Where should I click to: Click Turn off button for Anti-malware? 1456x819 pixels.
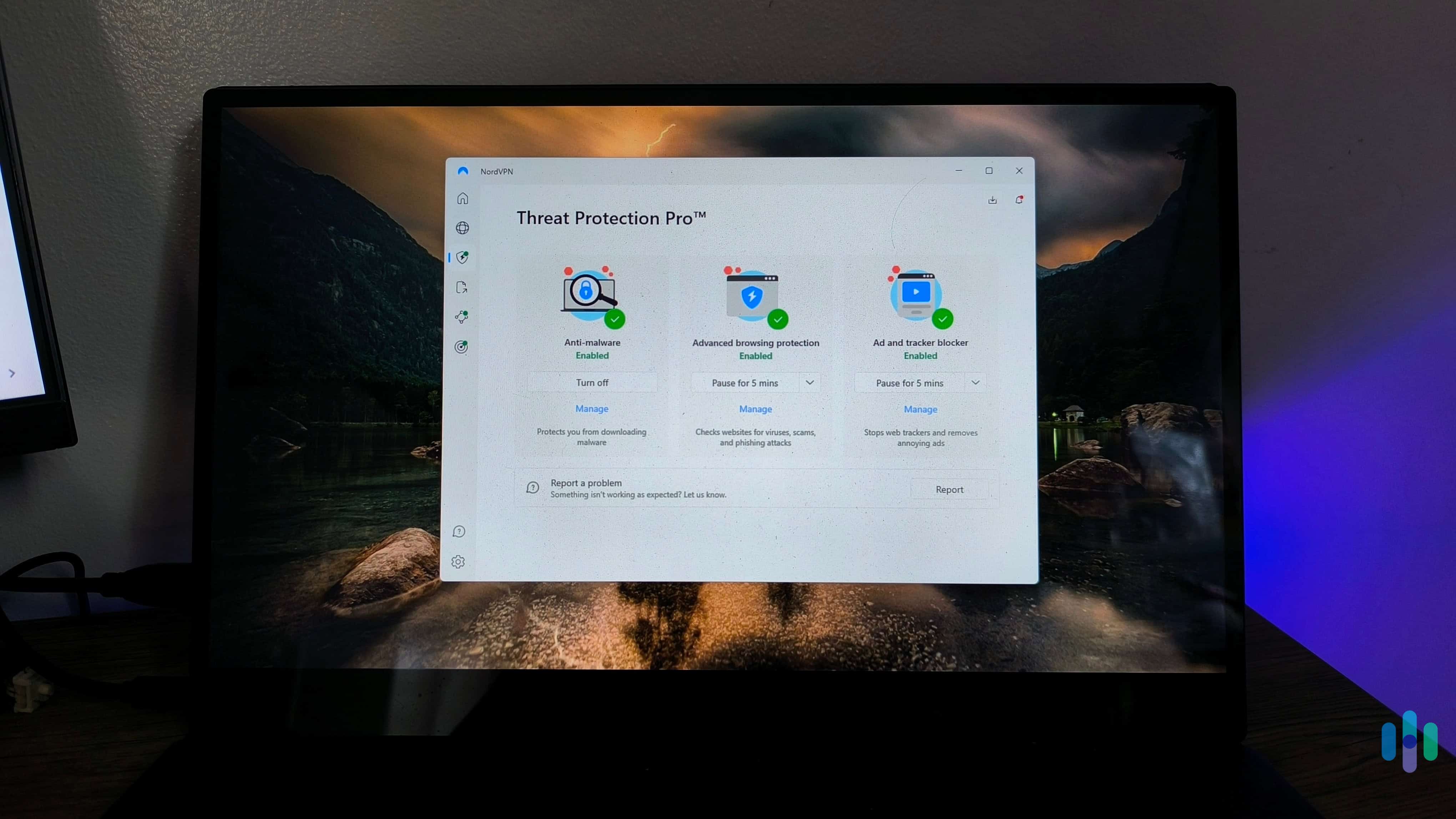[591, 382]
